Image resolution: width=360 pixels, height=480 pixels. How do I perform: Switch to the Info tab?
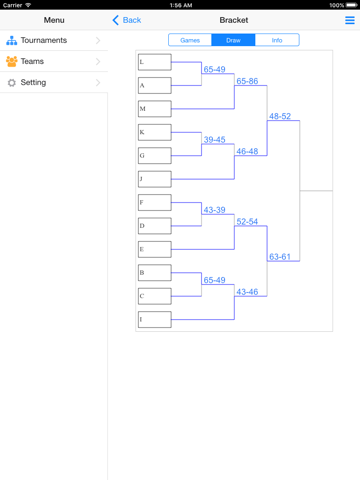pyautogui.click(x=277, y=40)
